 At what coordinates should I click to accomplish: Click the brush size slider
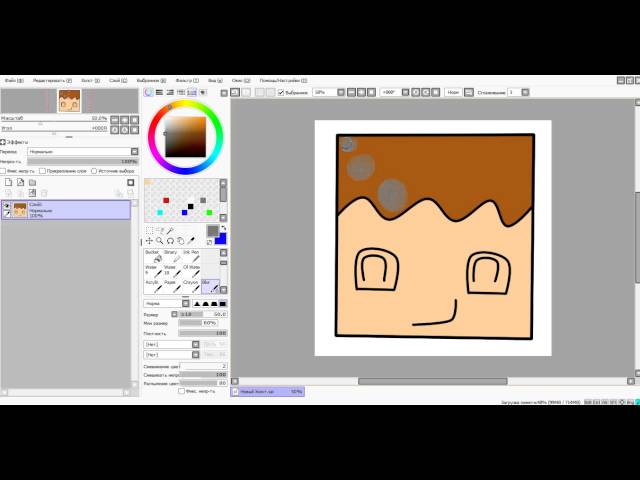click(202, 314)
